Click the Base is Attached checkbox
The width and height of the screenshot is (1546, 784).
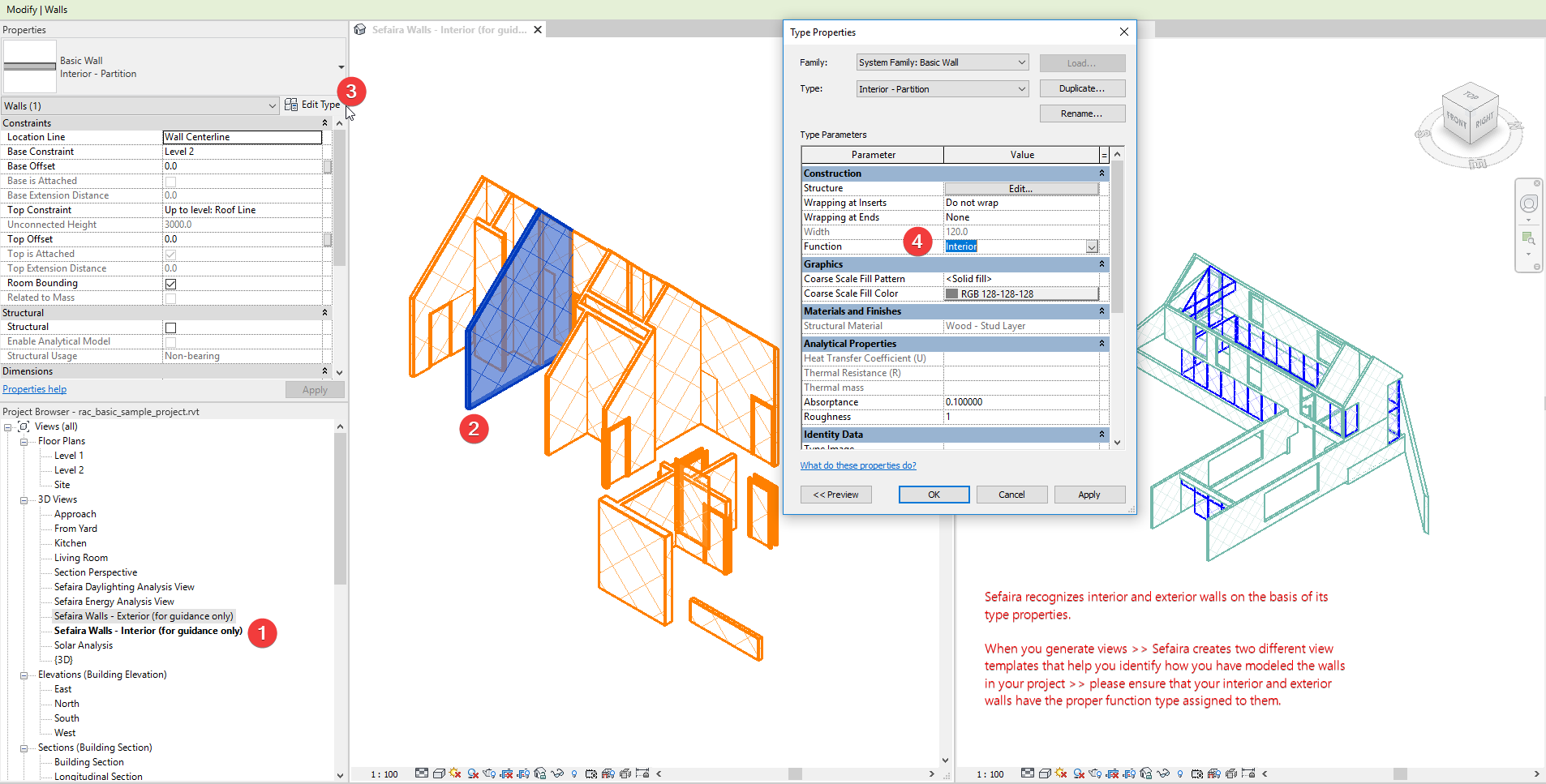click(x=170, y=182)
